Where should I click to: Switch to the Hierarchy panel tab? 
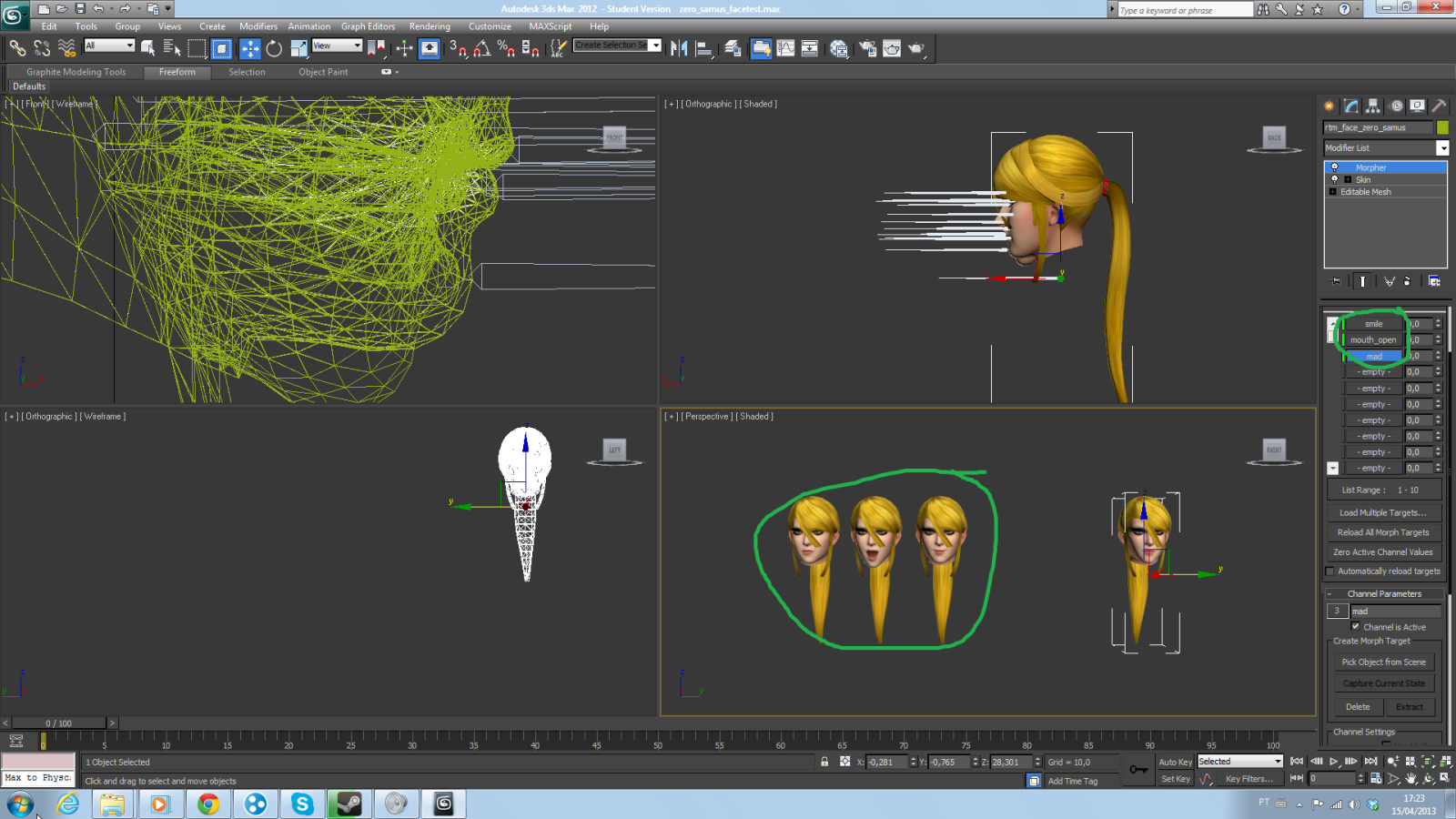click(x=1373, y=106)
